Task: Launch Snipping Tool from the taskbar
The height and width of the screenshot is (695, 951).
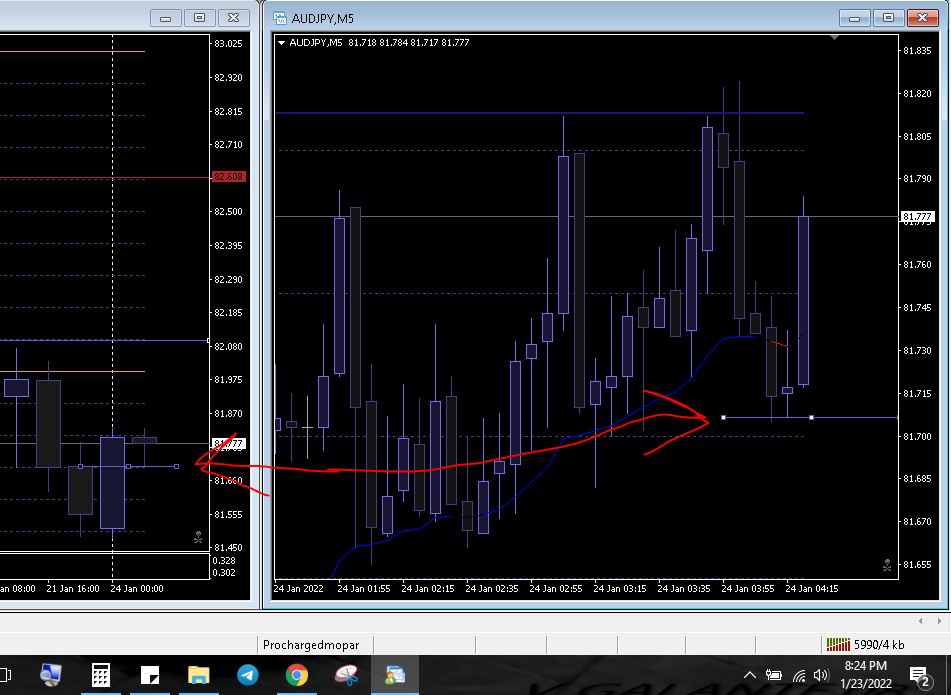Action: click(x=345, y=675)
